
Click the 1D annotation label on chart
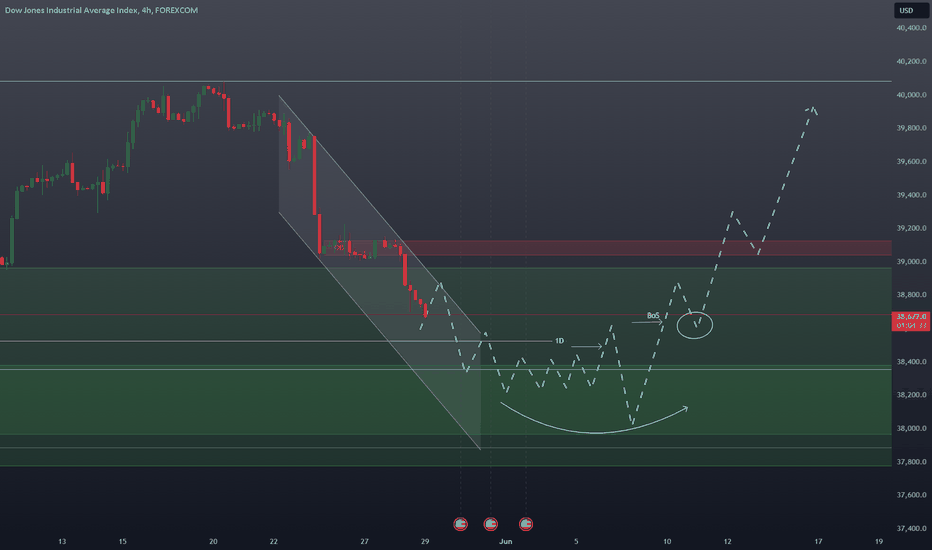coord(559,341)
